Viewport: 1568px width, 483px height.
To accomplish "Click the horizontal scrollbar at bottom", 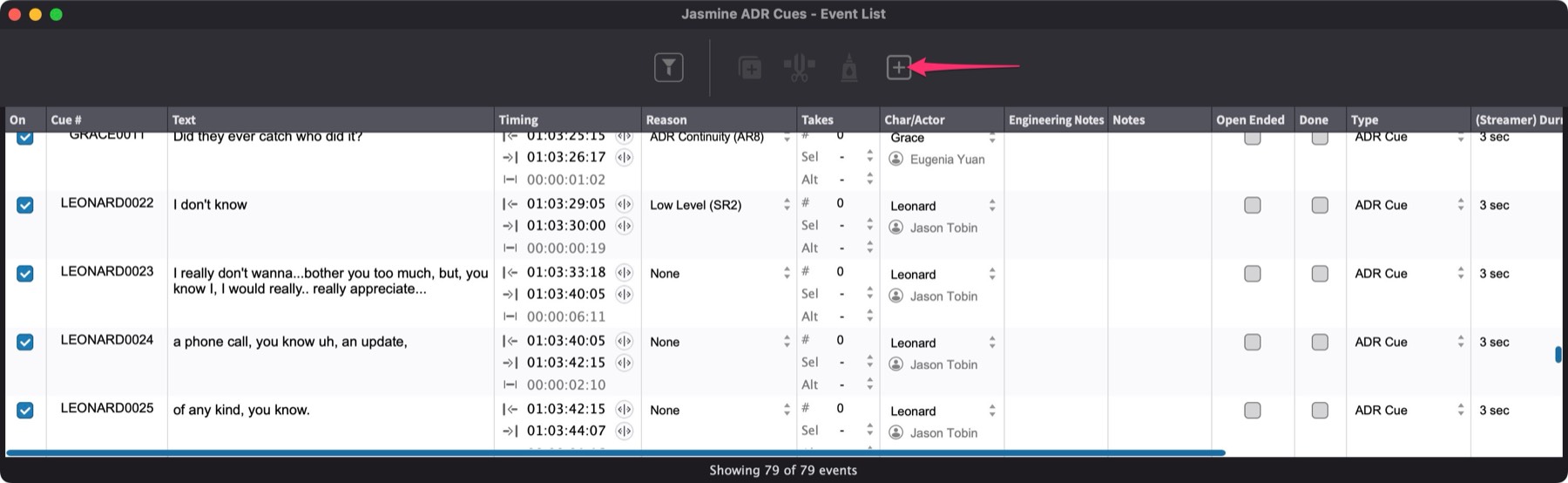I will coord(615,452).
